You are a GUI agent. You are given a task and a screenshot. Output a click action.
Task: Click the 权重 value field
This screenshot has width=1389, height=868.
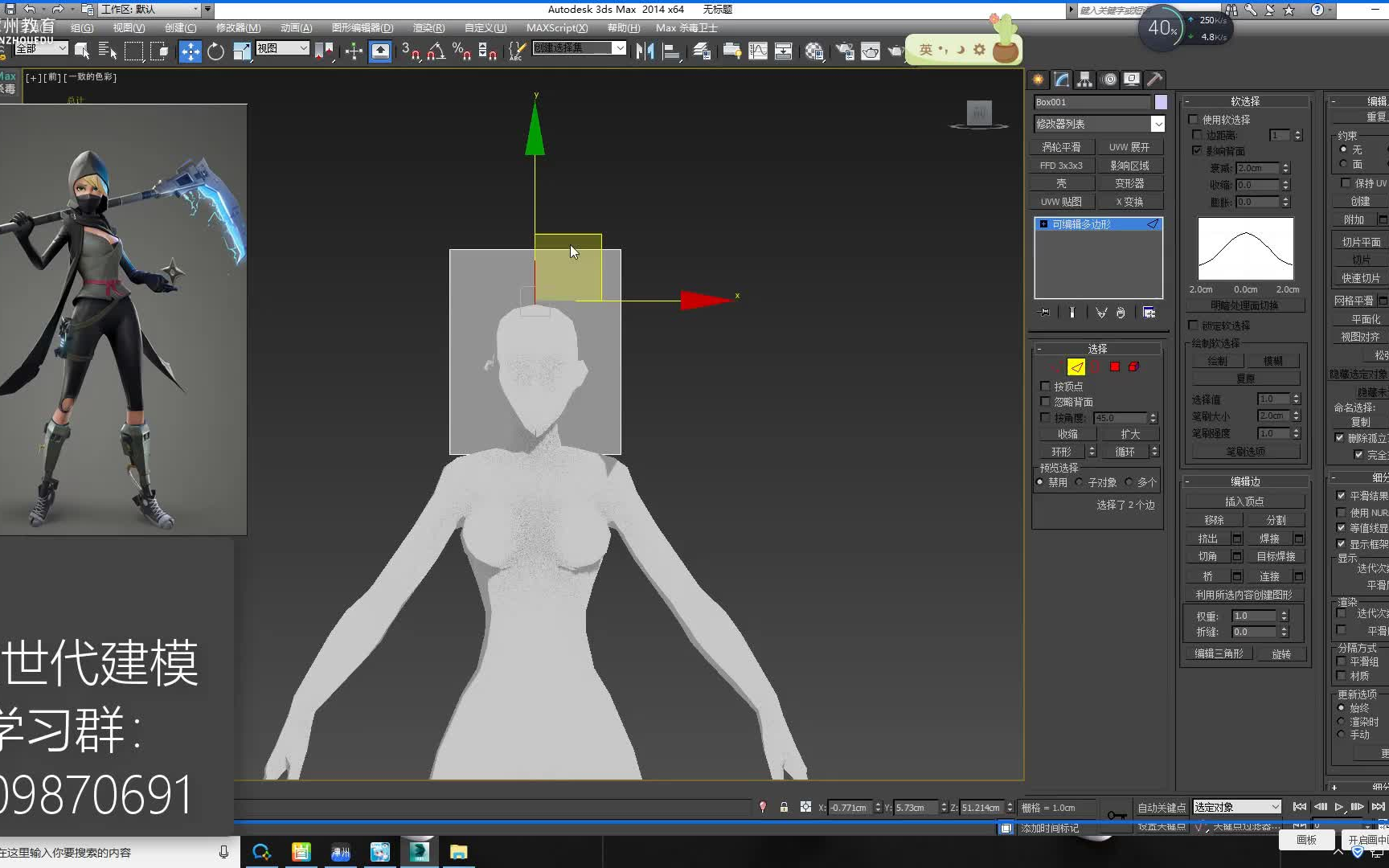click(1254, 616)
